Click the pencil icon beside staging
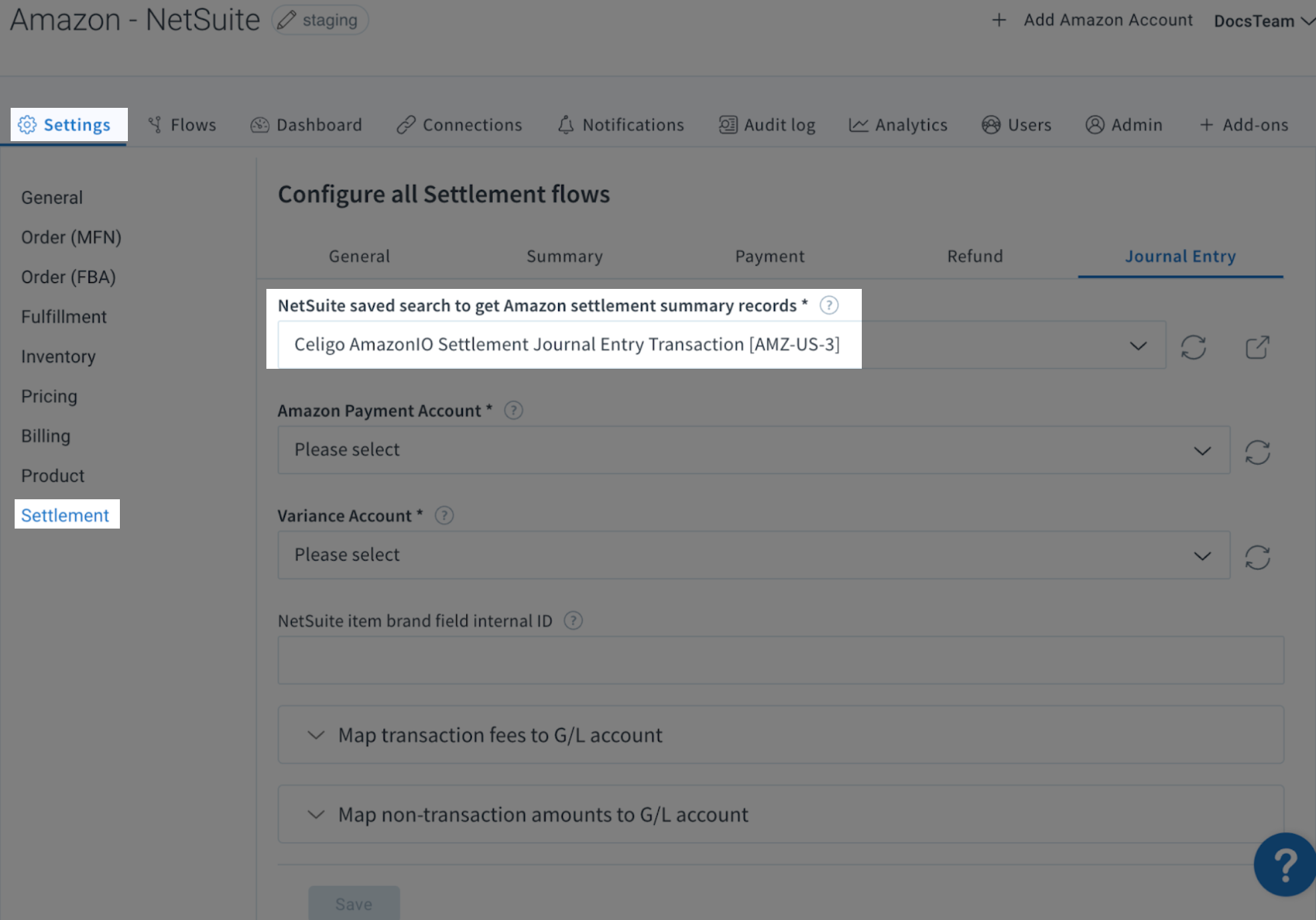 (286, 20)
